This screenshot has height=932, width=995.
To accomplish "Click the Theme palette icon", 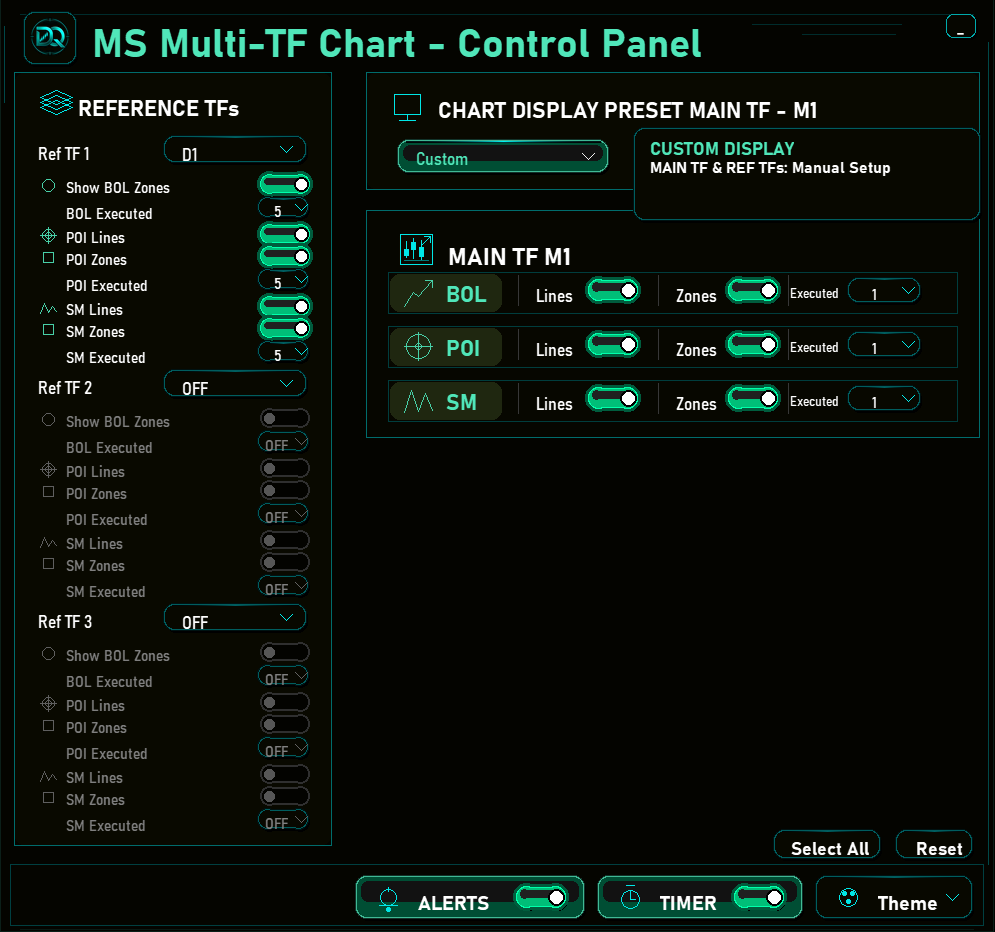I will 848,898.
